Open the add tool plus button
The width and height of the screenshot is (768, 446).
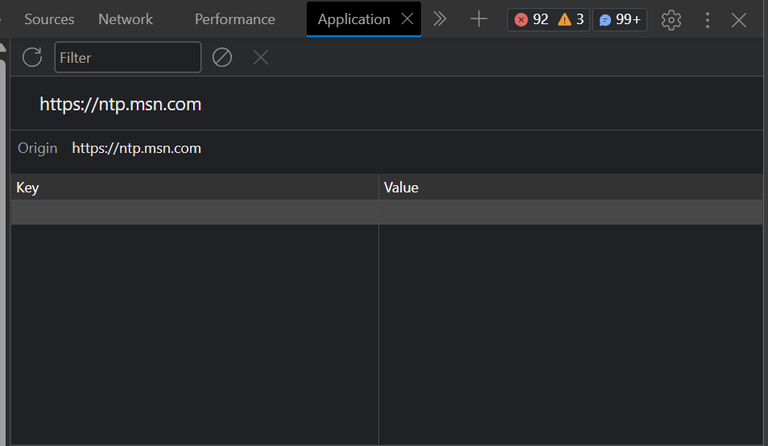tap(479, 19)
